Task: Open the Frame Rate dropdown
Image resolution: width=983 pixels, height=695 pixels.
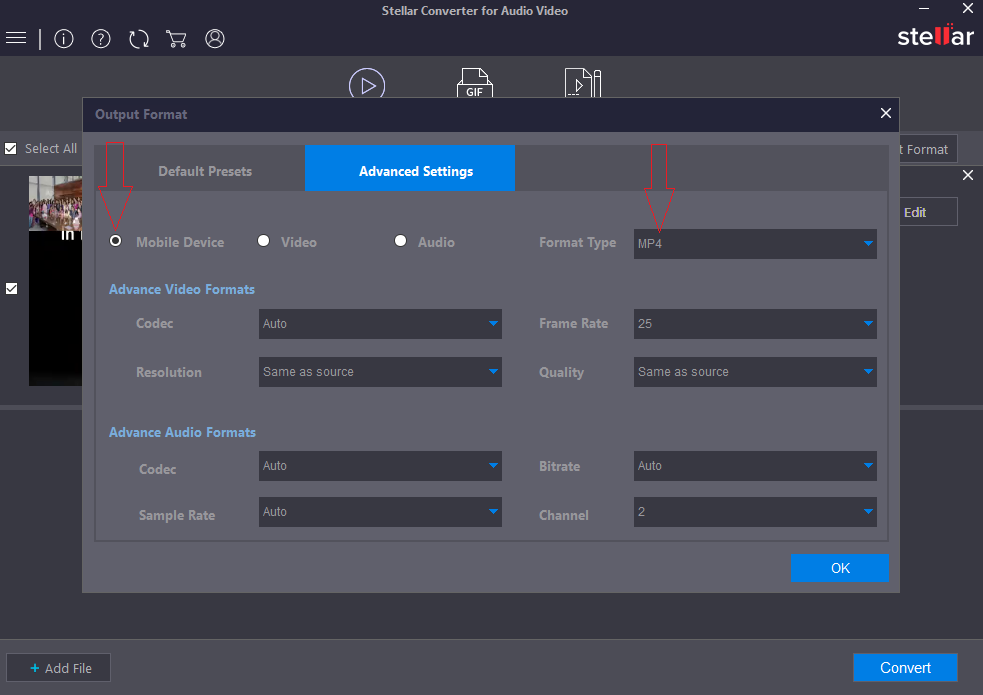Action: tap(755, 324)
